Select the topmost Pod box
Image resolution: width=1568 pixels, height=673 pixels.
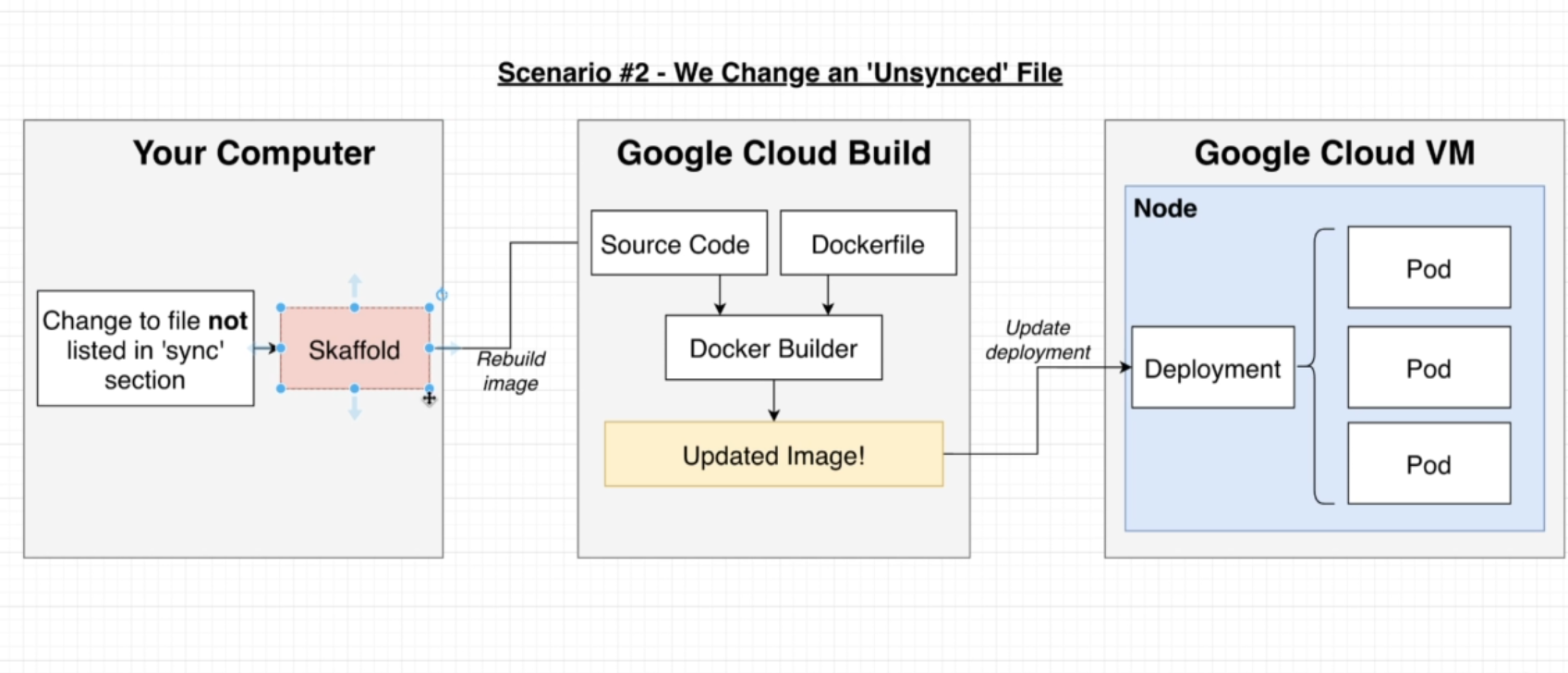pos(1428,268)
